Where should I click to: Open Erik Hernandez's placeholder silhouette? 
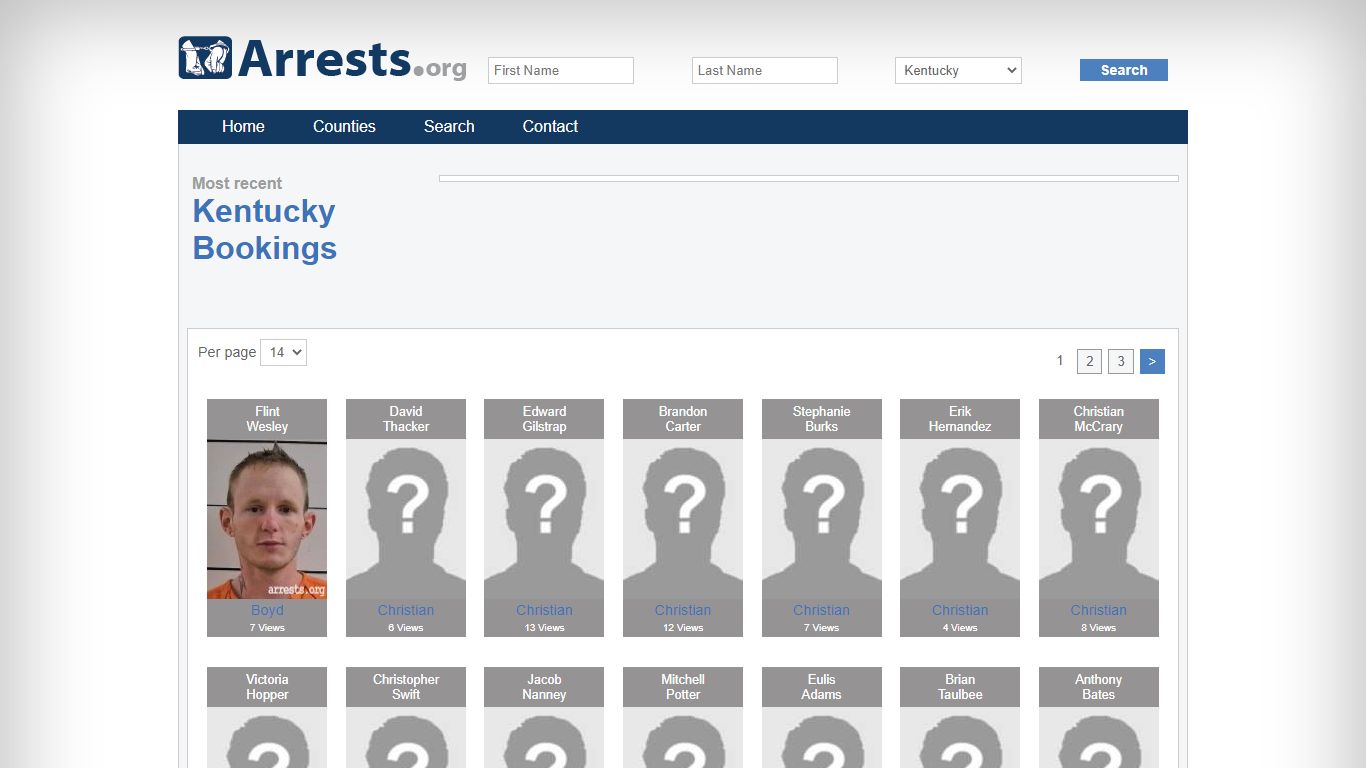tap(960, 519)
